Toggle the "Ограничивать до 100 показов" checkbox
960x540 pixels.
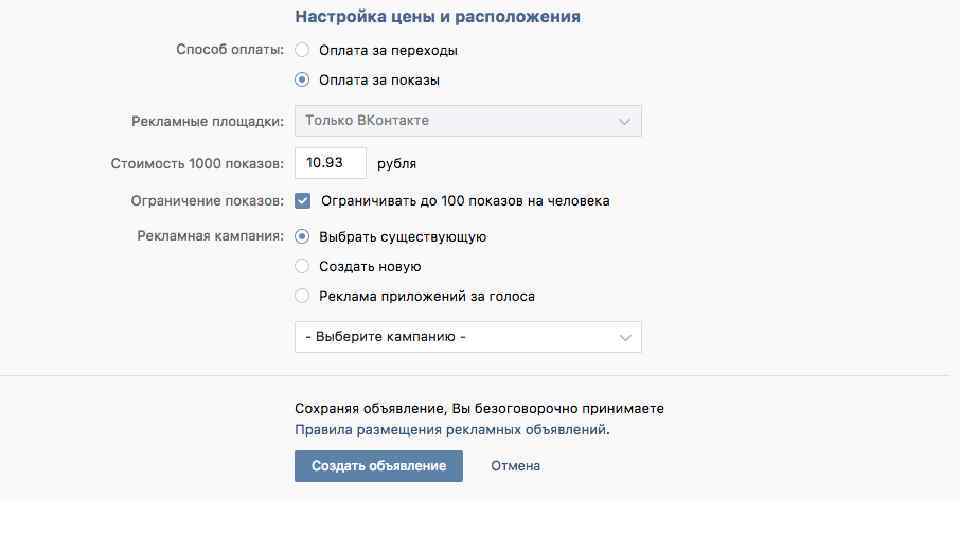coord(303,201)
